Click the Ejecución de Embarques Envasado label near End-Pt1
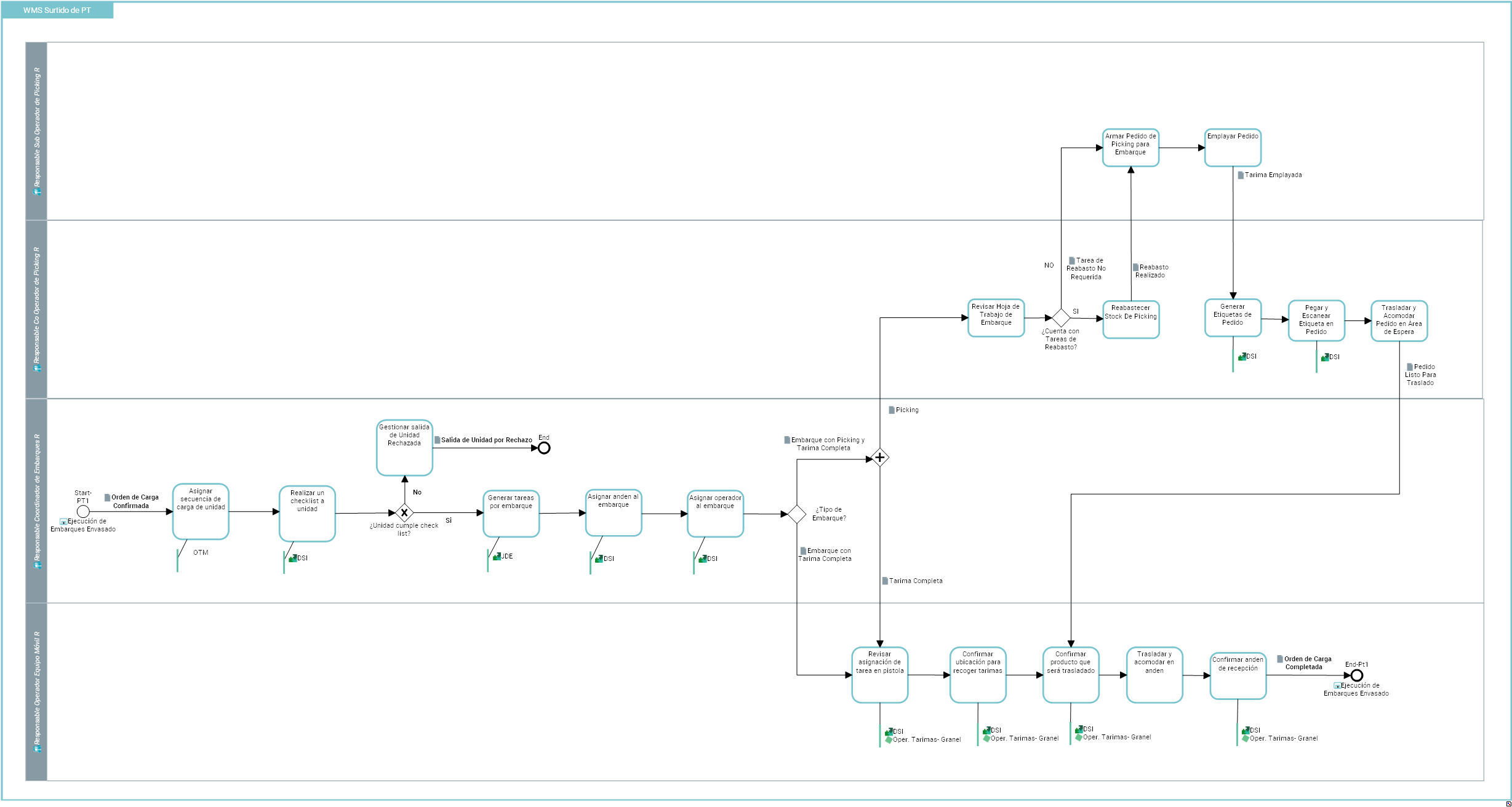The width and height of the screenshot is (1512, 807). (x=1356, y=690)
